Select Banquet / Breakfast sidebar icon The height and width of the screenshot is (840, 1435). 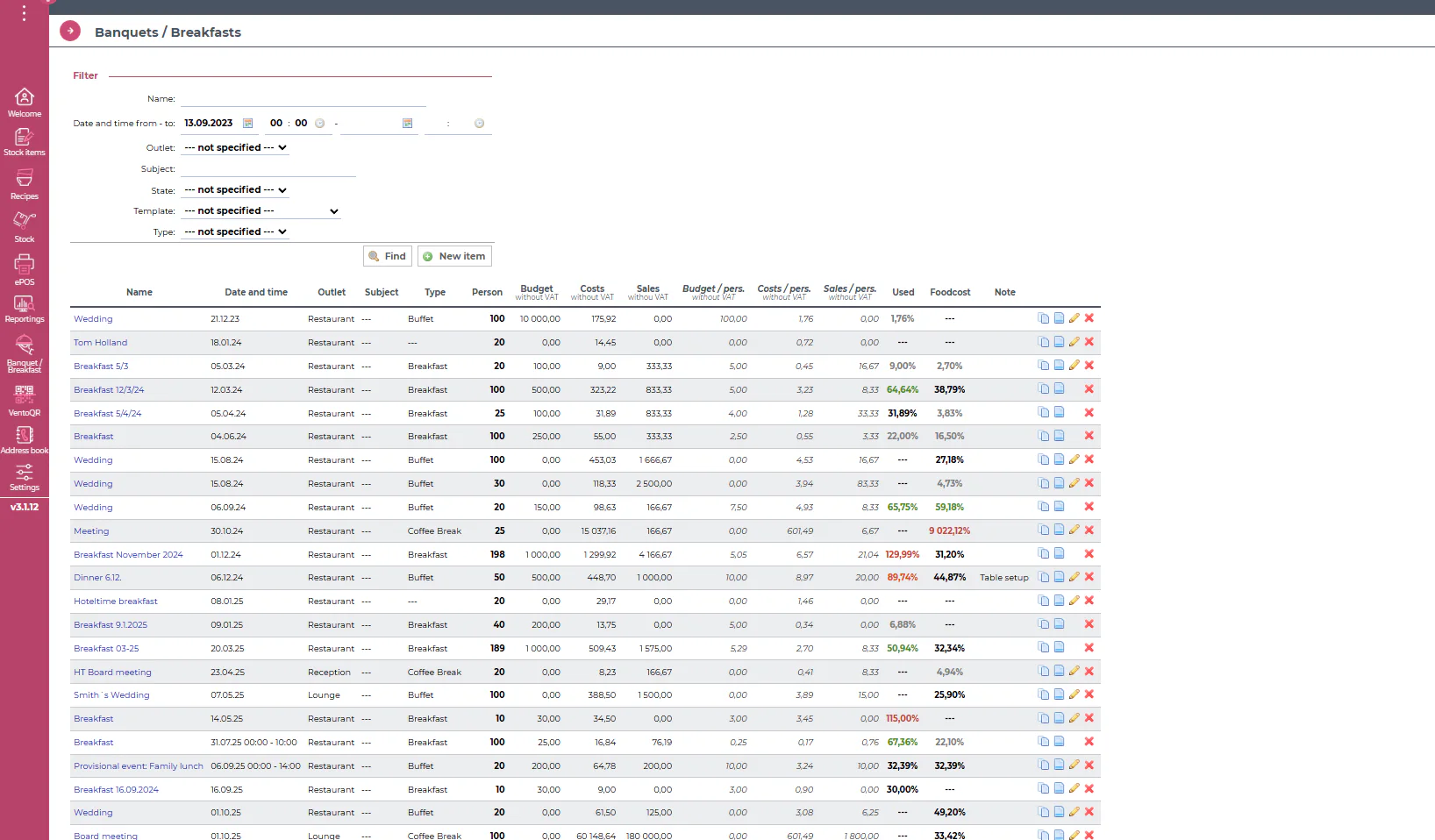coord(25,353)
